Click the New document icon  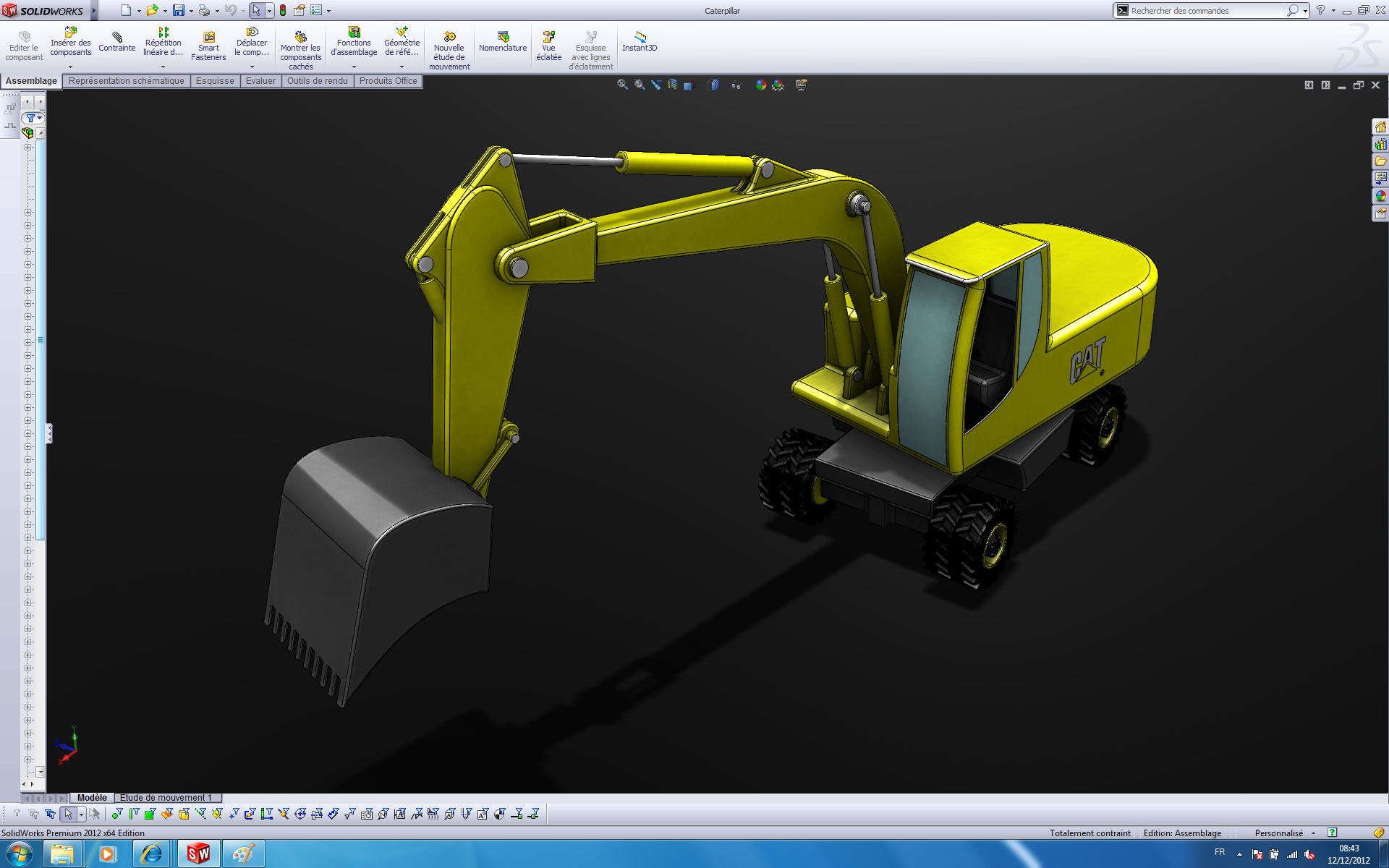click(x=126, y=10)
